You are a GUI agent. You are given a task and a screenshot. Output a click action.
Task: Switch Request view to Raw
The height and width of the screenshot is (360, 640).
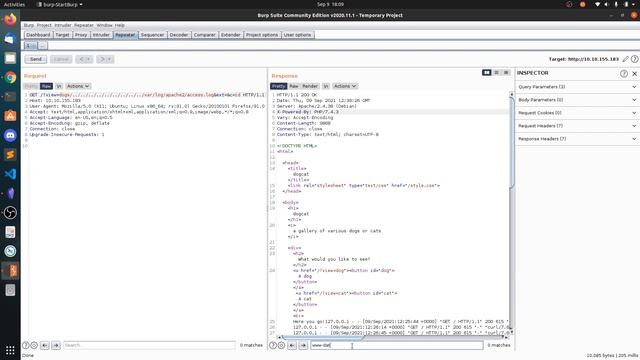(47, 86)
